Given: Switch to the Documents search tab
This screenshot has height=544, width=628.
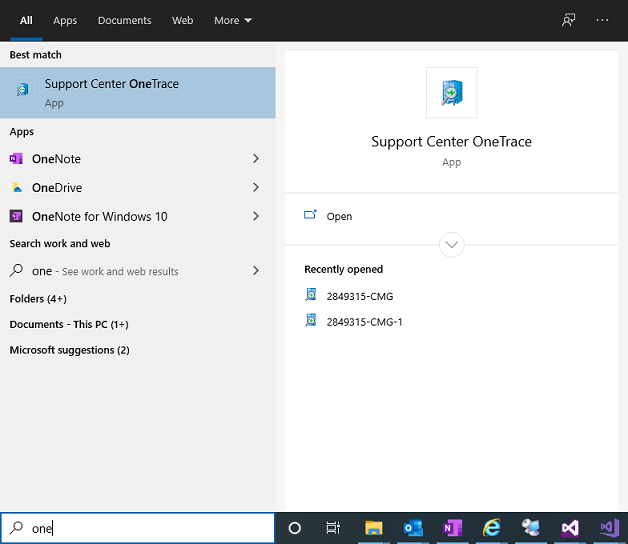Looking at the screenshot, I should point(124,20).
